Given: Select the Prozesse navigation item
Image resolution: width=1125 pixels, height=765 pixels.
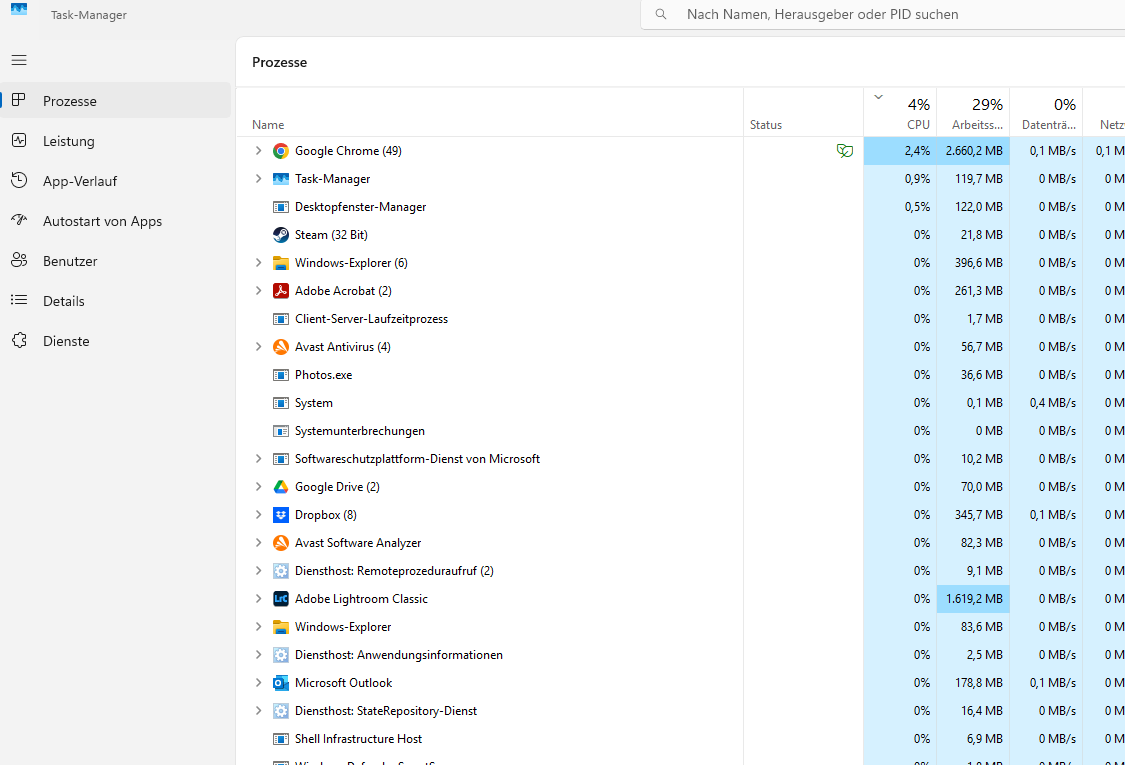Looking at the screenshot, I should (116, 100).
